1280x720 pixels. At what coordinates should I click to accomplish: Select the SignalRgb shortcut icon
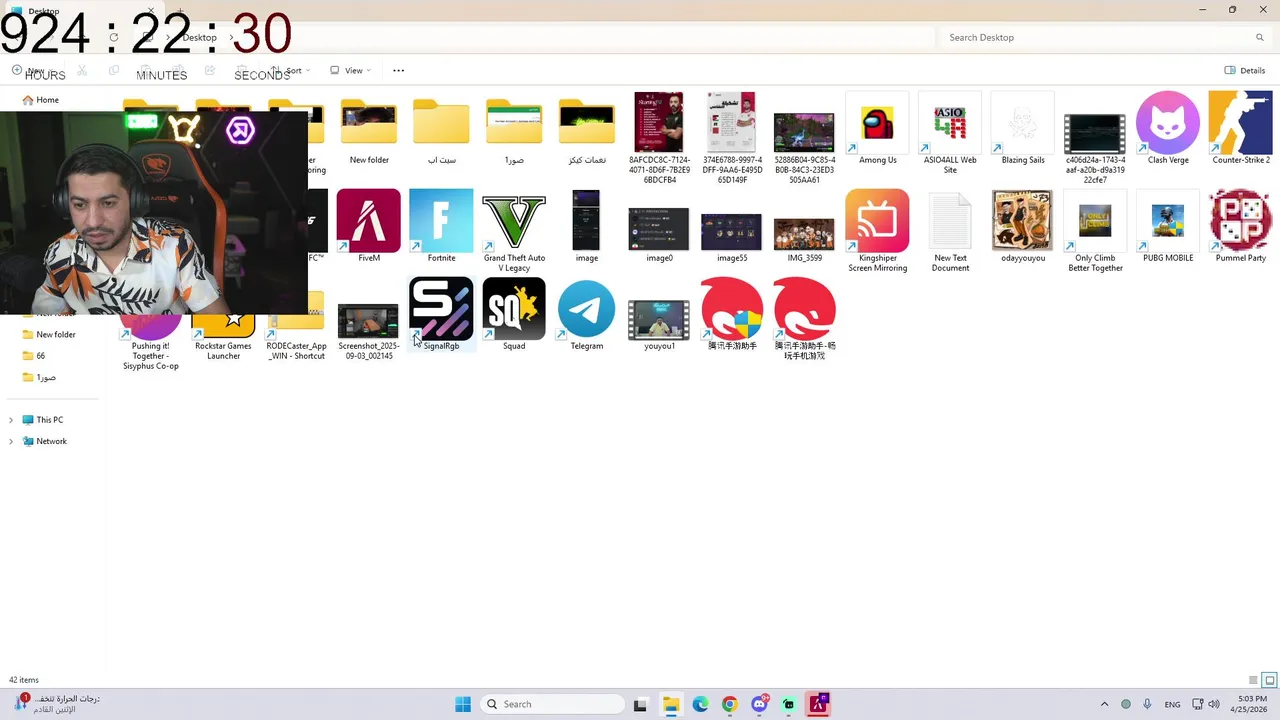pyautogui.click(x=441, y=308)
